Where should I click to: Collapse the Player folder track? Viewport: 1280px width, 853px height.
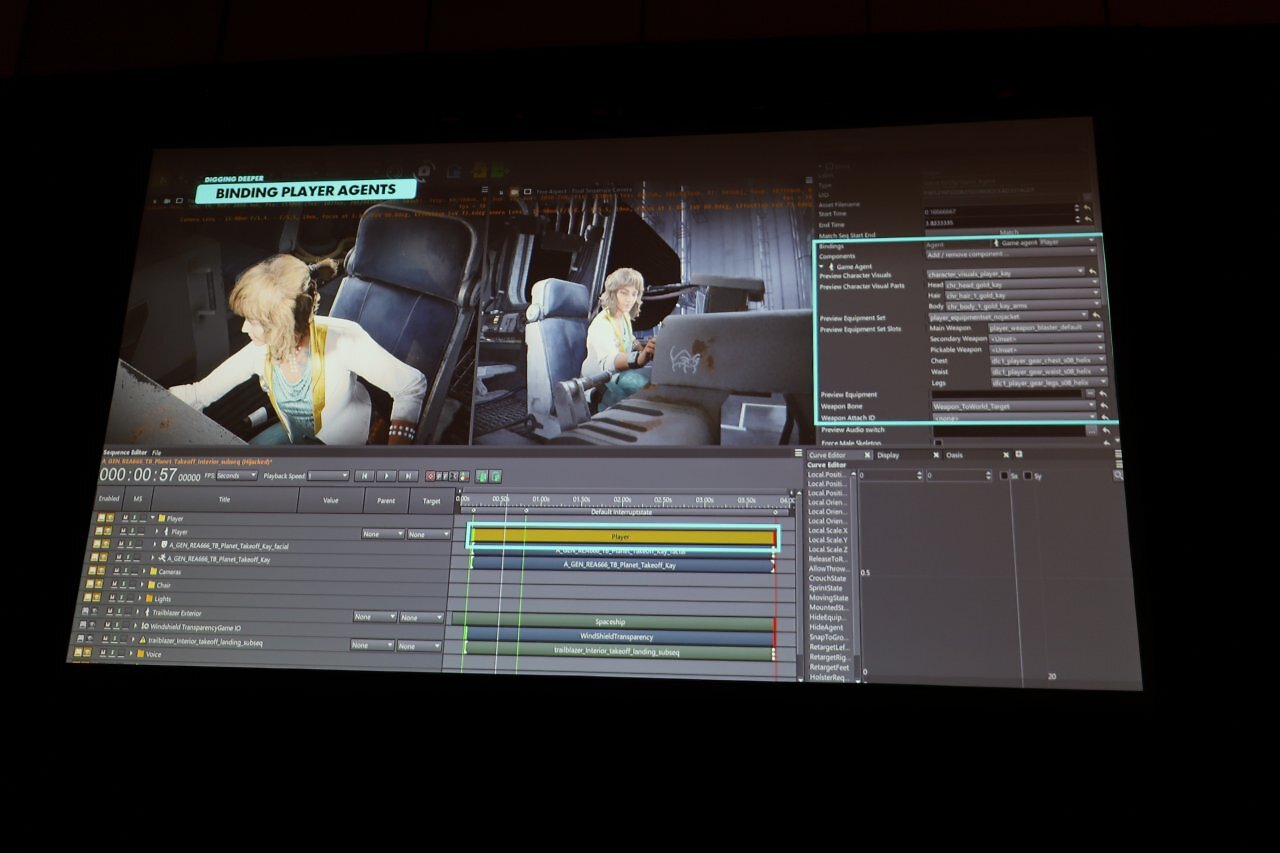pos(152,518)
